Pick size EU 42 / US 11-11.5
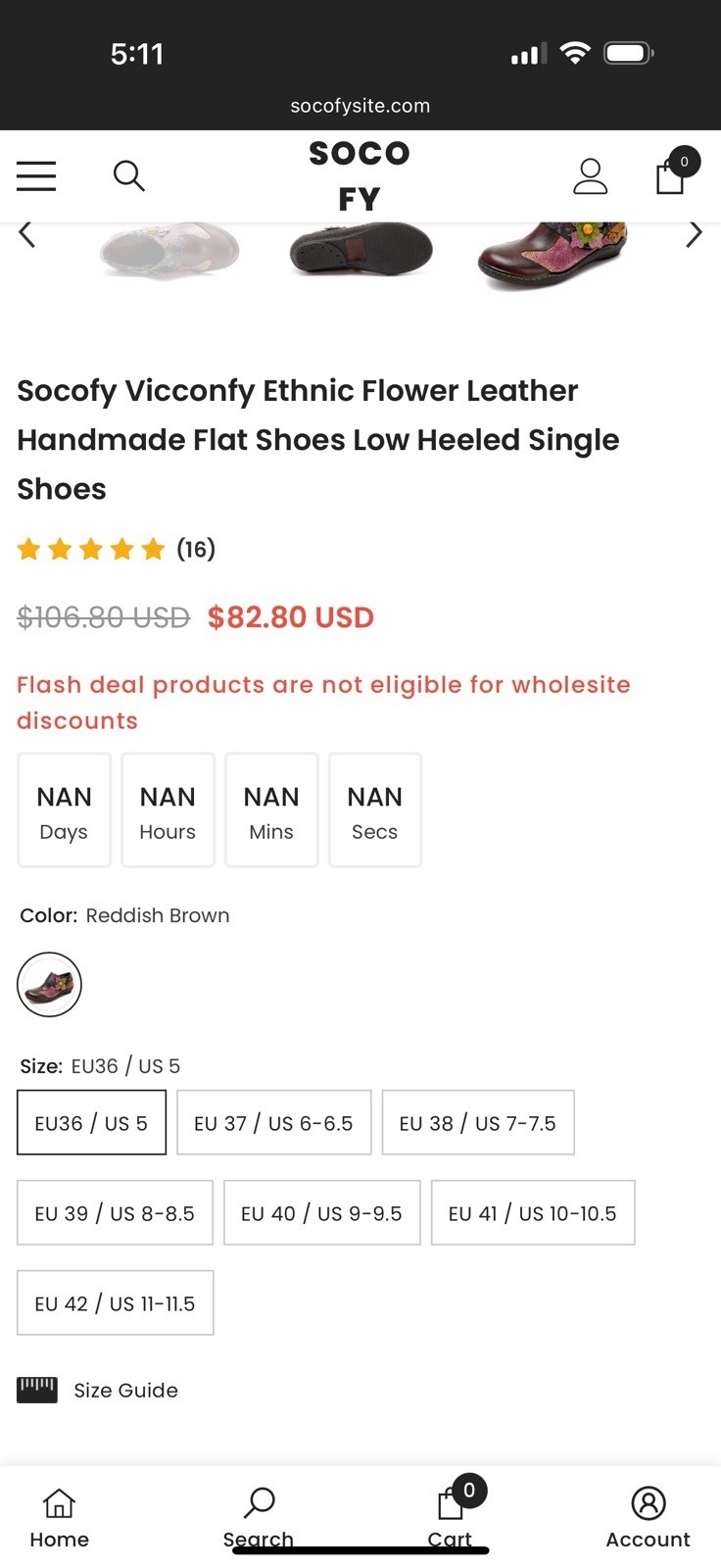Image resolution: width=721 pixels, height=1568 pixels. [115, 1303]
